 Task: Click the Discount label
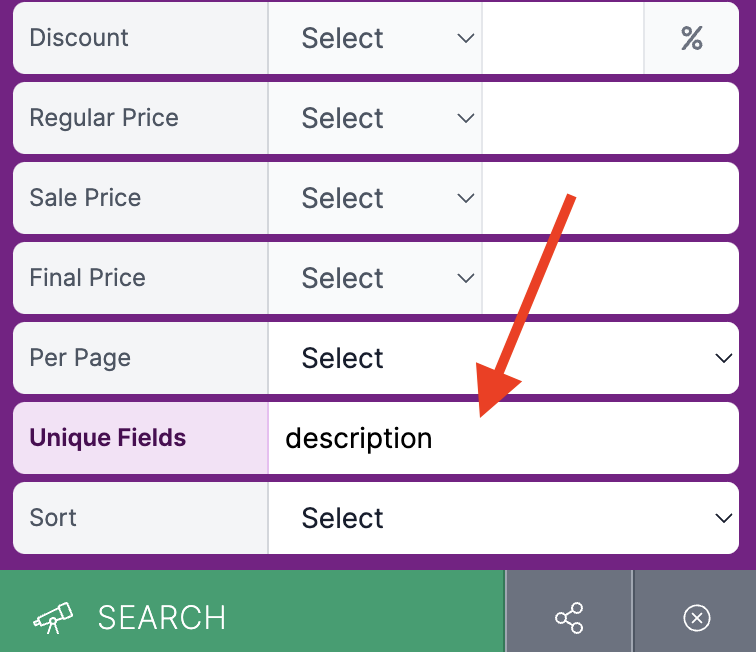coord(79,38)
